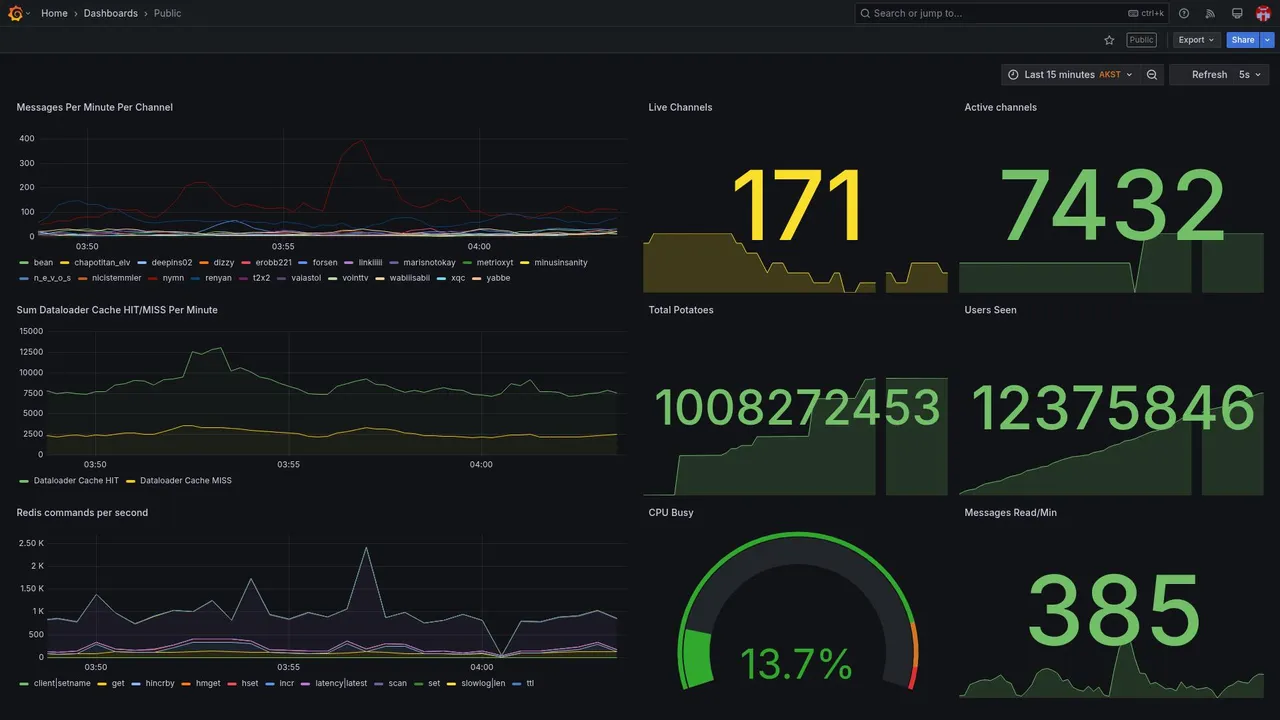Click the monitor icon in top bar
Screen dimensions: 1280x720
pyautogui.click(x=1237, y=13)
